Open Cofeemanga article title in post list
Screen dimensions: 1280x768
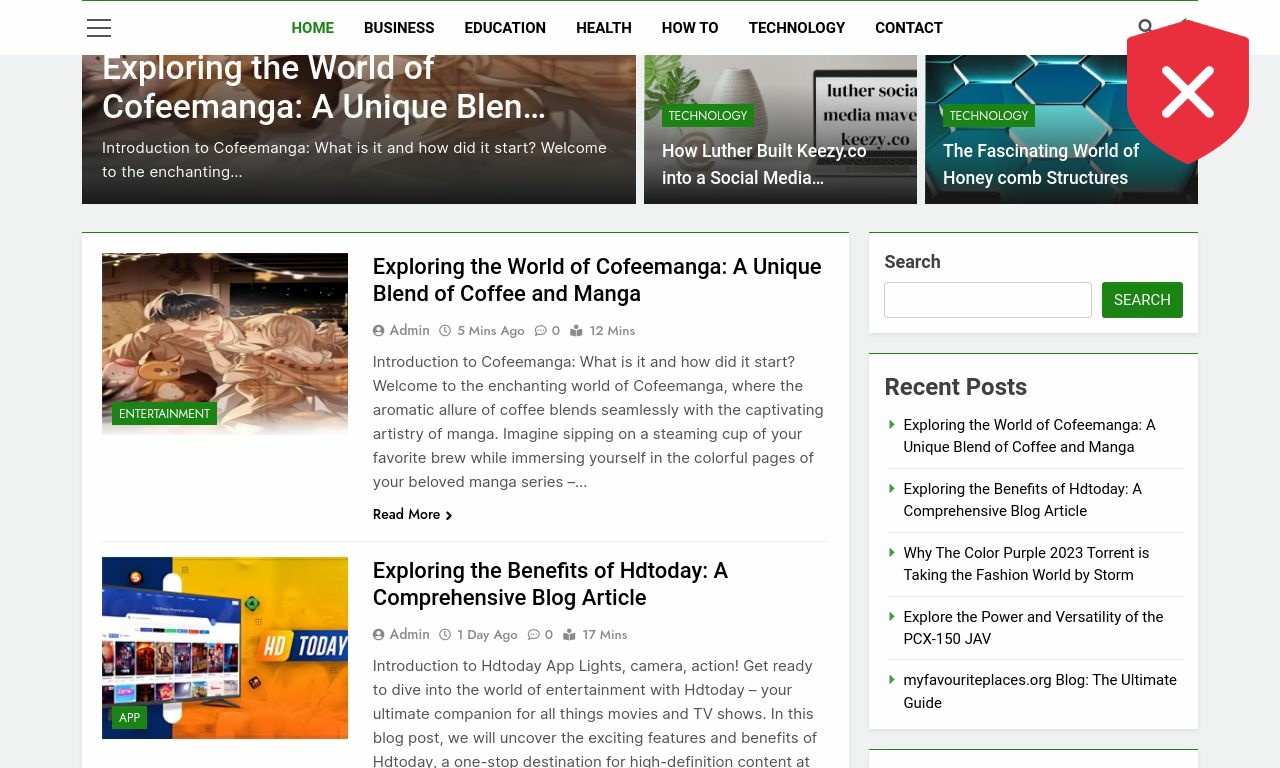point(597,280)
